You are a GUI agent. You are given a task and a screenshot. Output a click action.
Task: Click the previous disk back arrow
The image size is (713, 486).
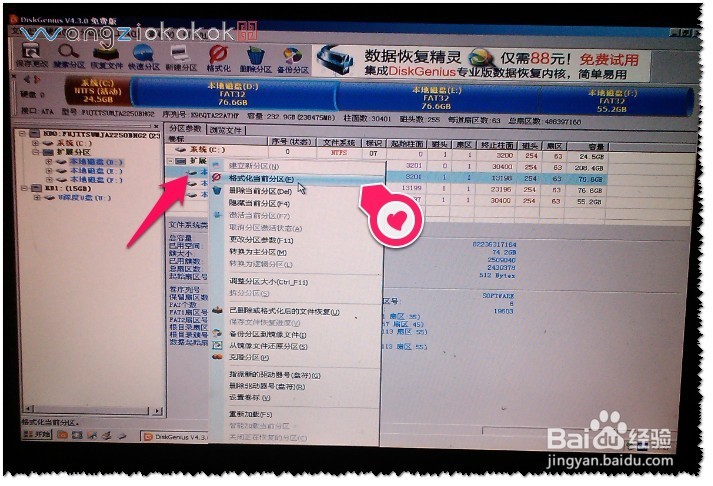pyautogui.click(x=26, y=79)
